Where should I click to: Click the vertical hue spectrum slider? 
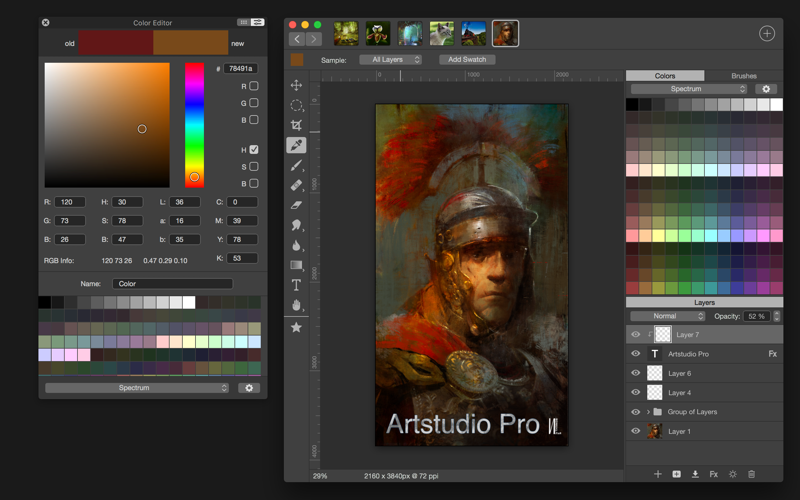(194, 125)
